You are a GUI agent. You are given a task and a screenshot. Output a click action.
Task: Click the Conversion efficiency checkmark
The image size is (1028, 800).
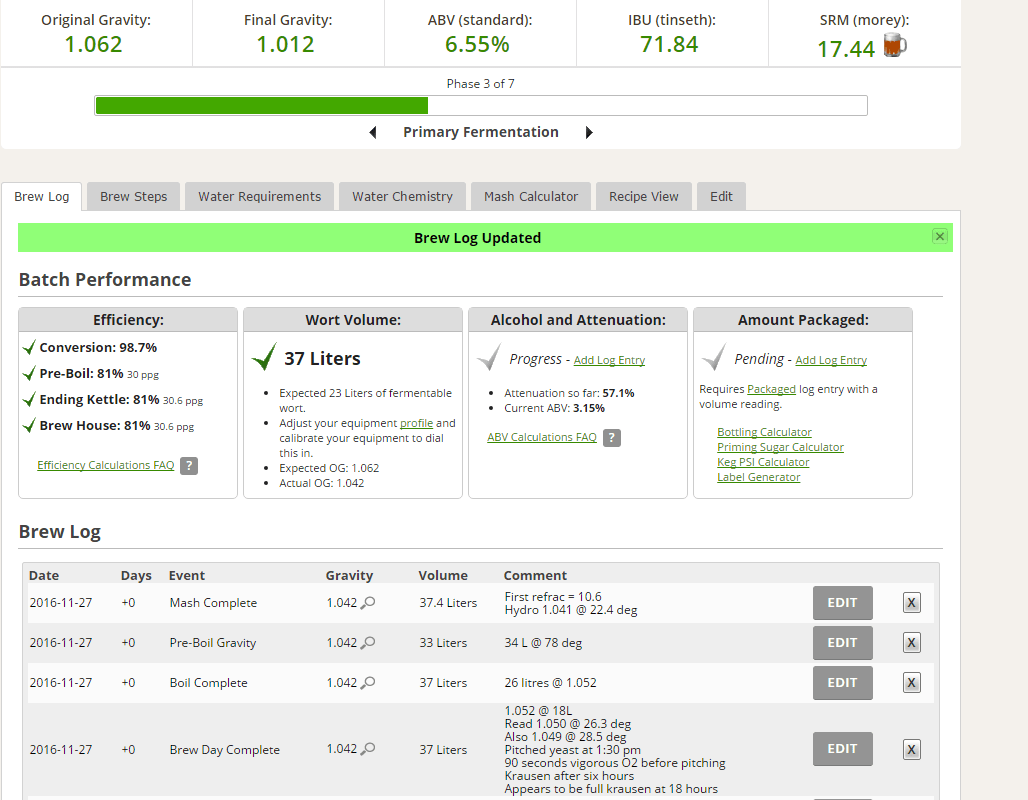coord(29,347)
